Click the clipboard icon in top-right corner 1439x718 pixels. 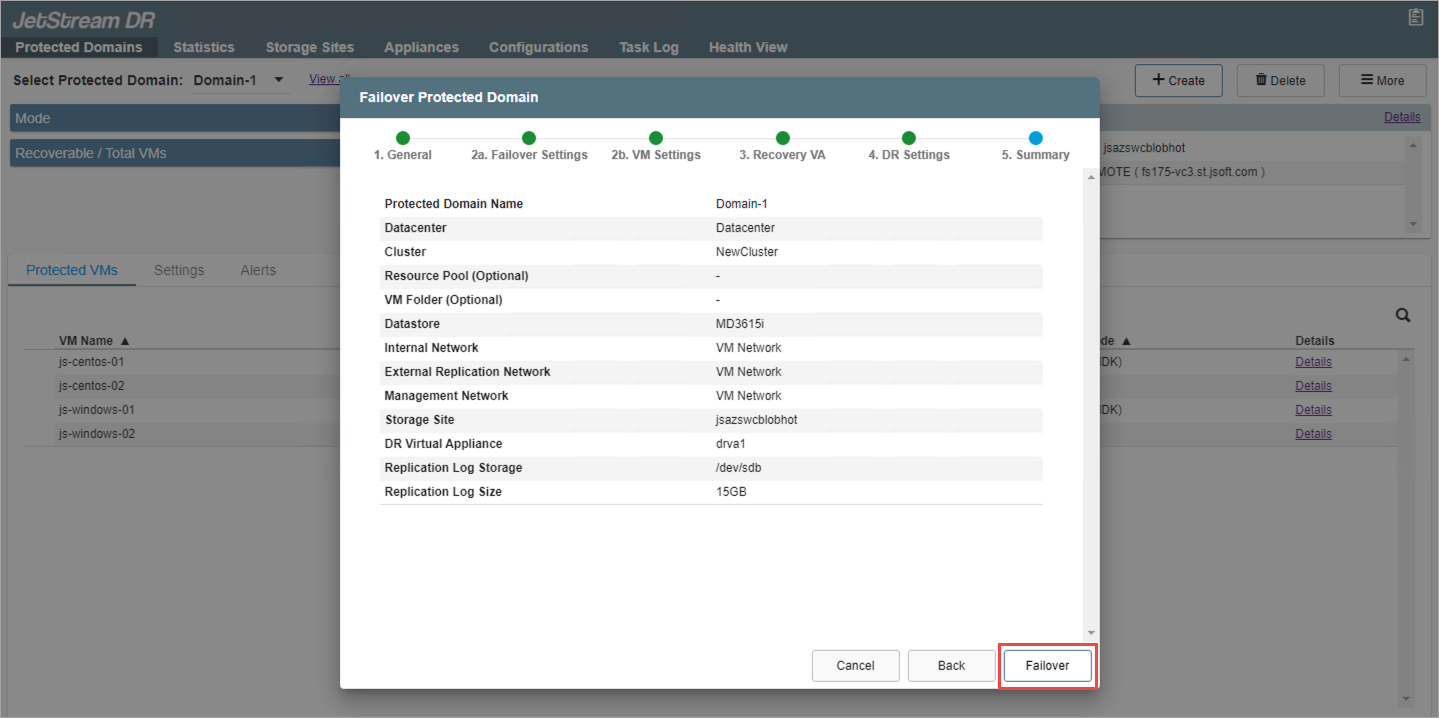click(x=1415, y=17)
